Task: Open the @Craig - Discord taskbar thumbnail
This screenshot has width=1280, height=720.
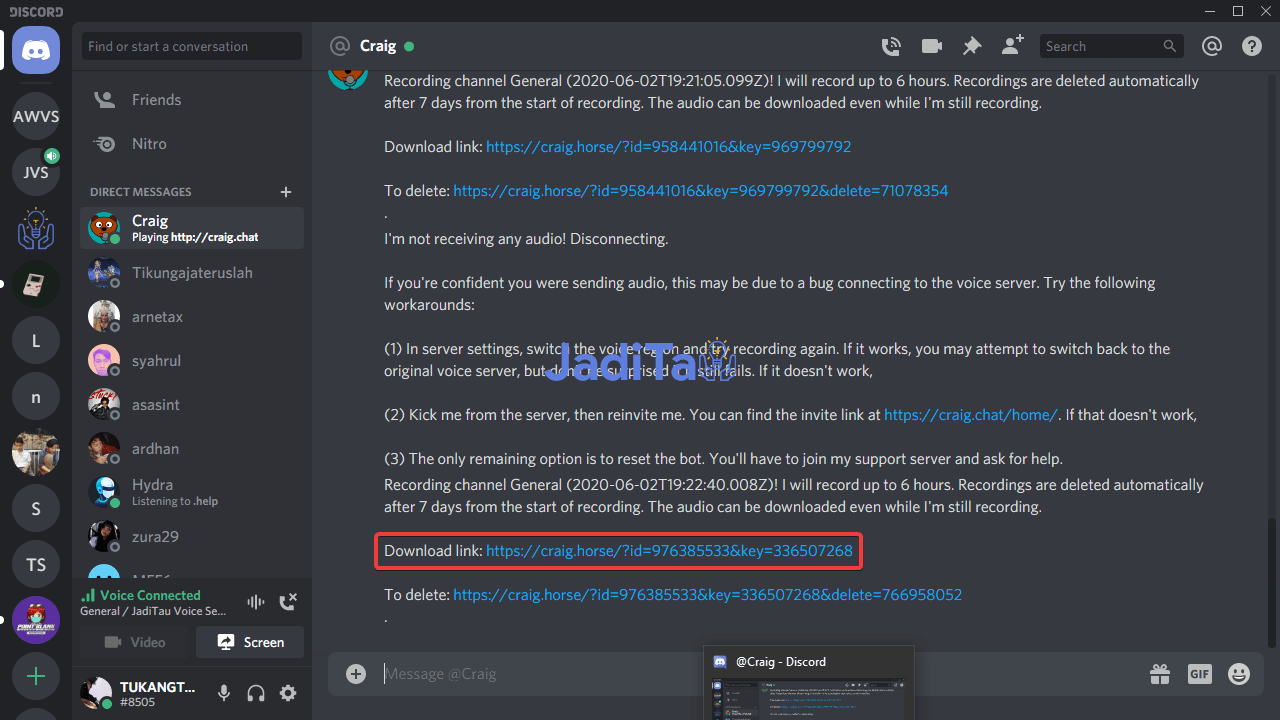Action: [x=808, y=683]
